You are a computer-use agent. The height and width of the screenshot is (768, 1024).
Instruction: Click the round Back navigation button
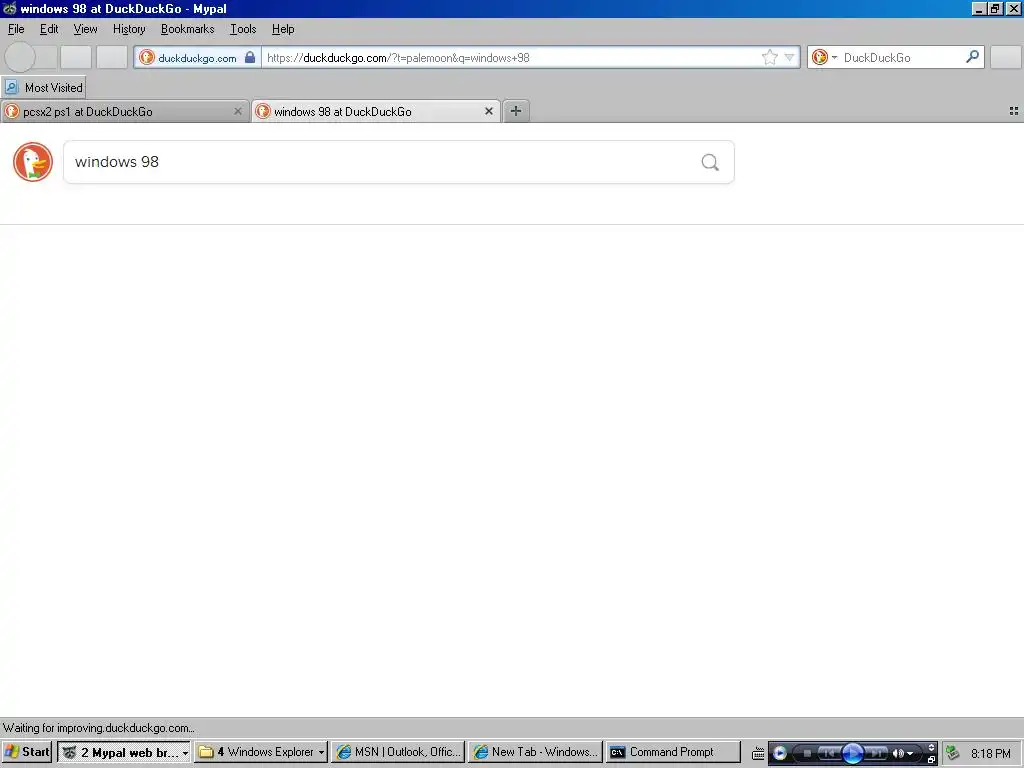(x=20, y=57)
